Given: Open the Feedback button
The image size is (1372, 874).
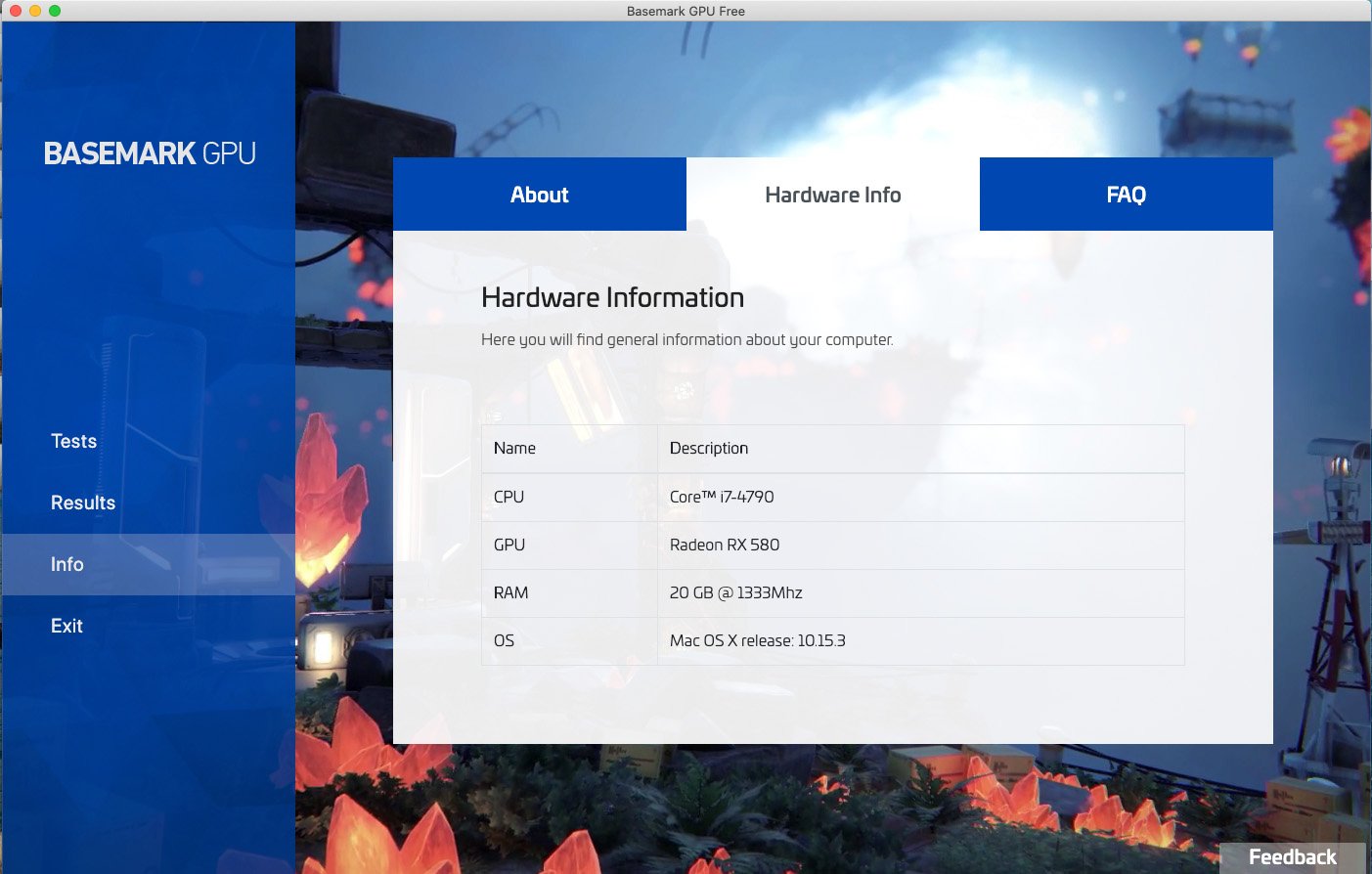Looking at the screenshot, I should coord(1292,857).
